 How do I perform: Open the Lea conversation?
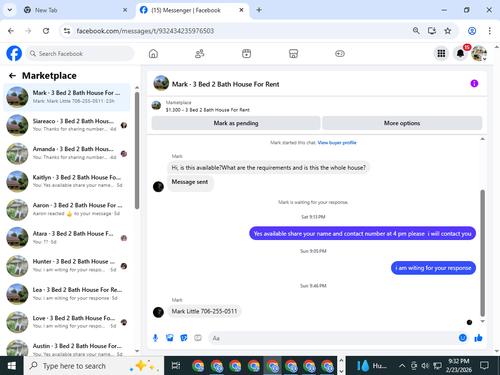67,294
